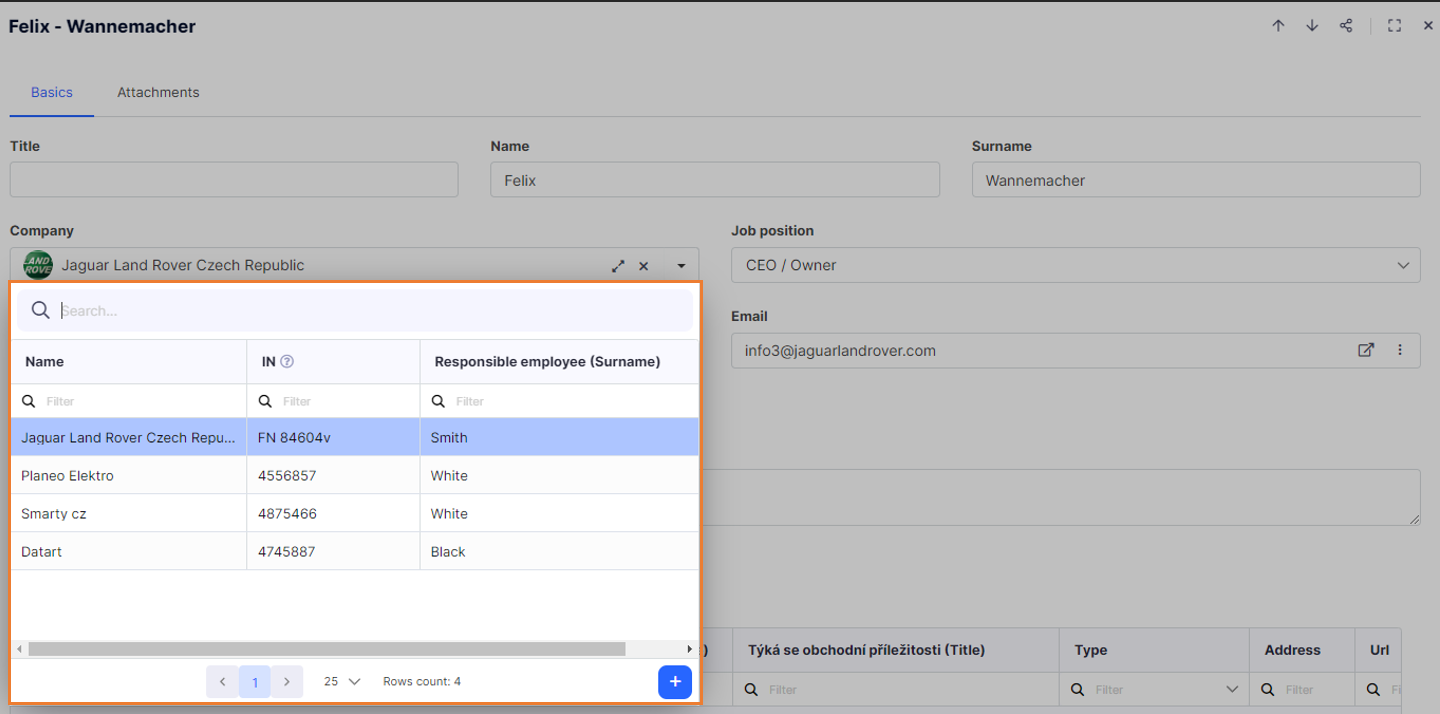The image size is (1440, 714).
Task: Go to previous page in company list
Action: pos(222,682)
